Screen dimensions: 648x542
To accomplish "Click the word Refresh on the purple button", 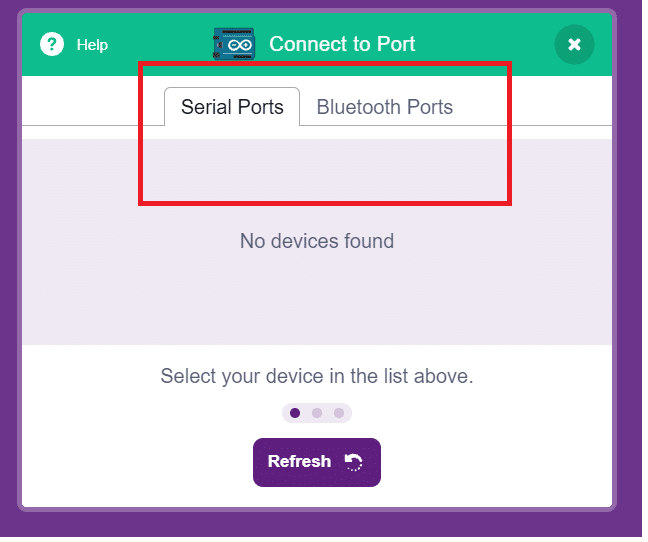I will coord(300,461).
